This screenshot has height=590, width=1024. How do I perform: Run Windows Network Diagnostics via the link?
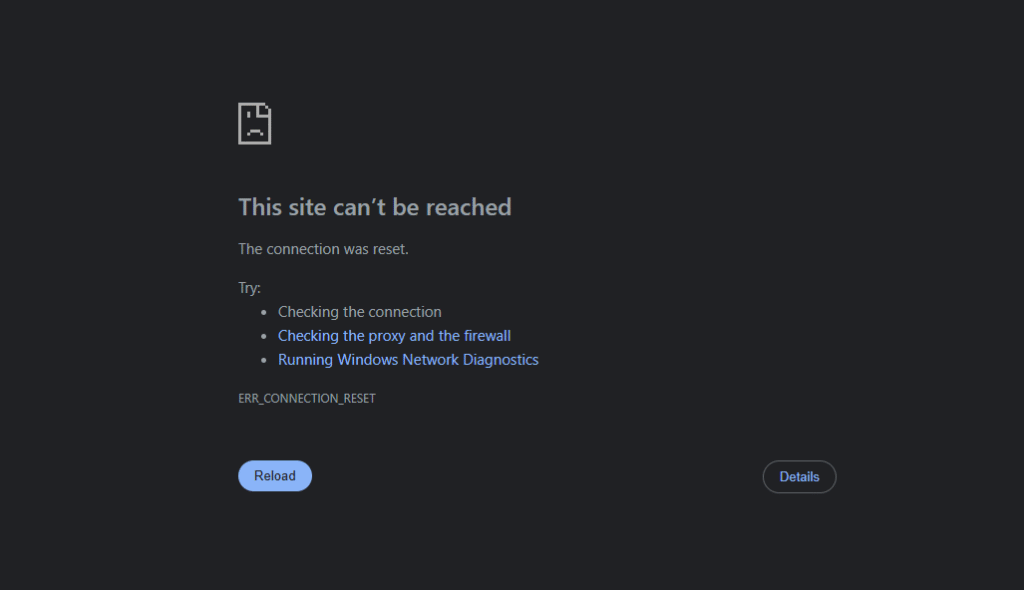(x=408, y=360)
